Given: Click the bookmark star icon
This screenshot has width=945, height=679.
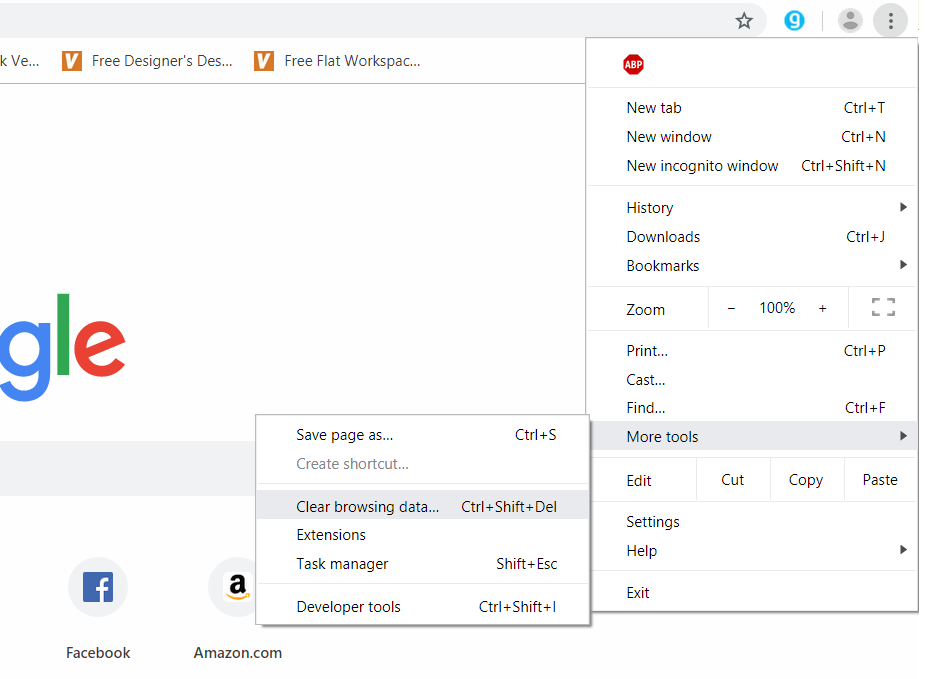Looking at the screenshot, I should click(x=744, y=21).
